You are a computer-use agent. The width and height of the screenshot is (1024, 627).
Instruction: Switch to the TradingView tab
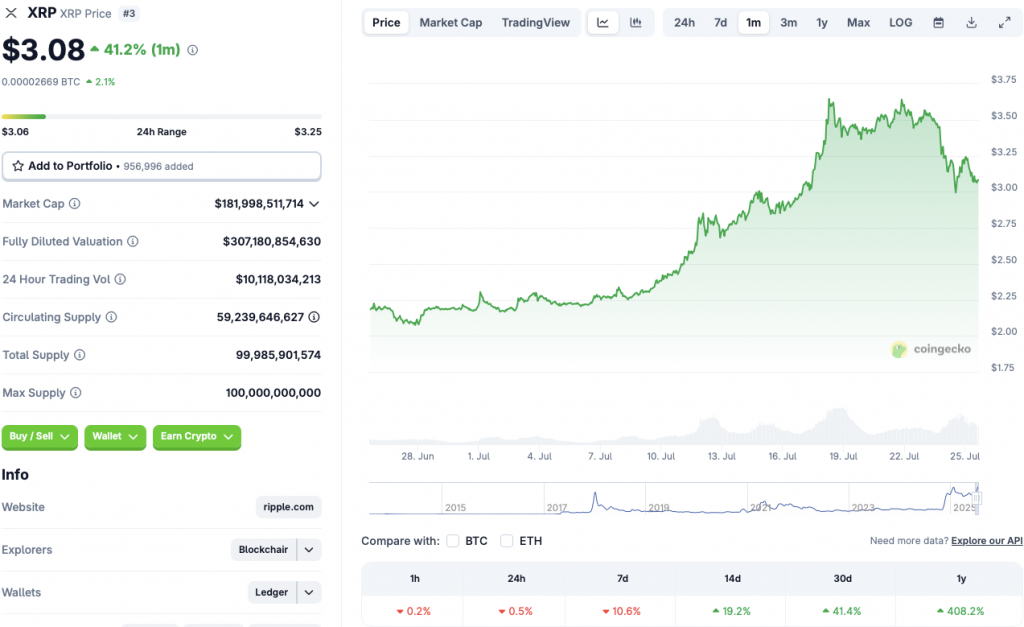(536, 22)
